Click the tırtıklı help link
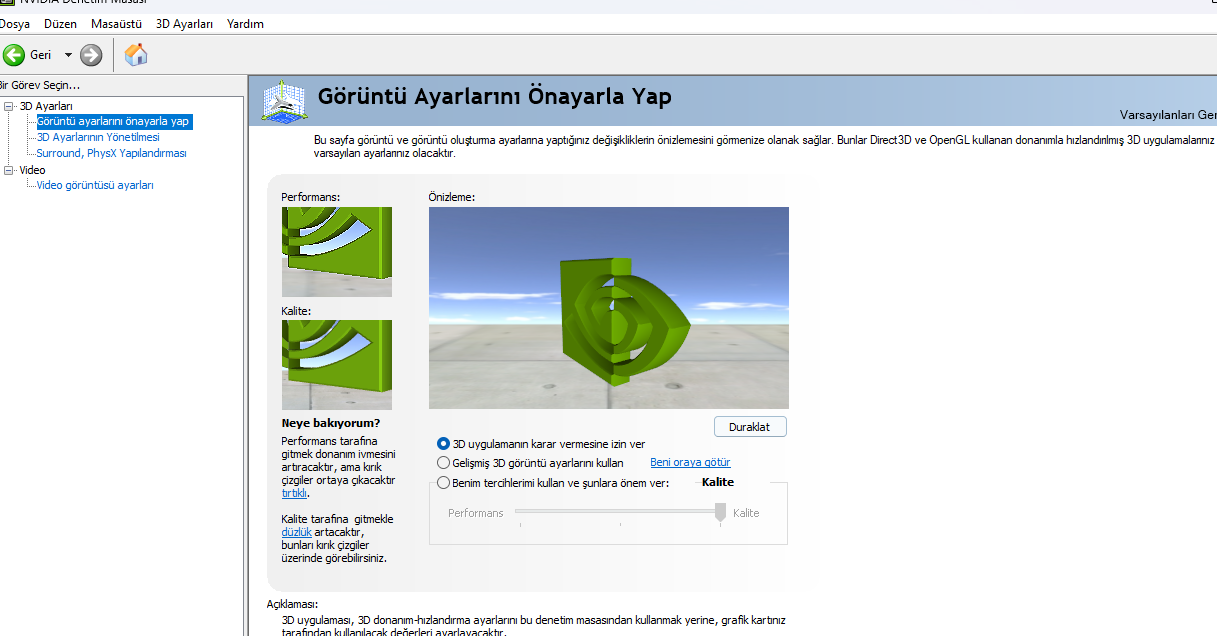The width and height of the screenshot is (1217, 636). click(294, 493)
